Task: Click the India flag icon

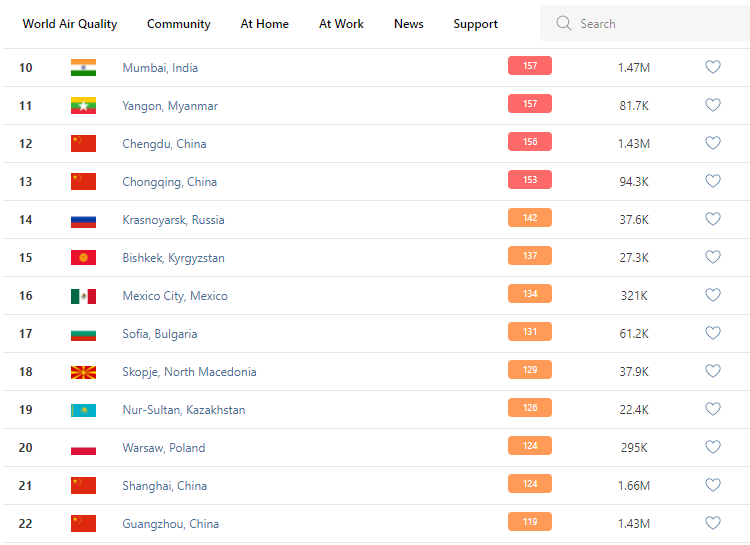Action: coord(83,67)
